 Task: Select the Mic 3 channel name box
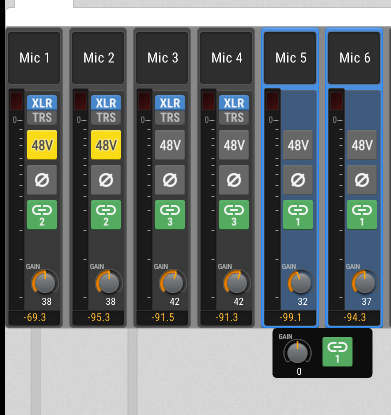tap(162, 58)
